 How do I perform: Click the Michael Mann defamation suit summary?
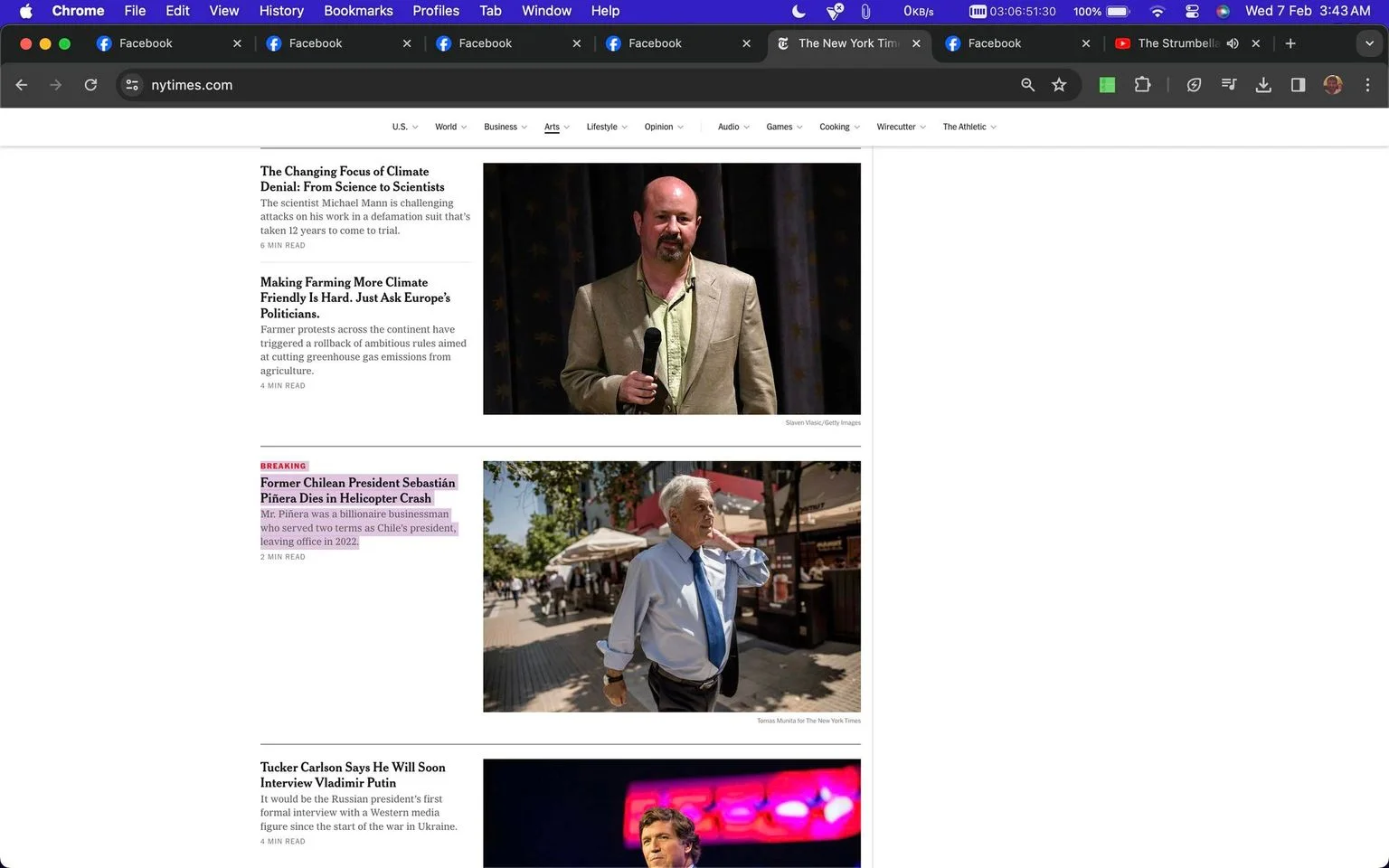coord(365,217)
